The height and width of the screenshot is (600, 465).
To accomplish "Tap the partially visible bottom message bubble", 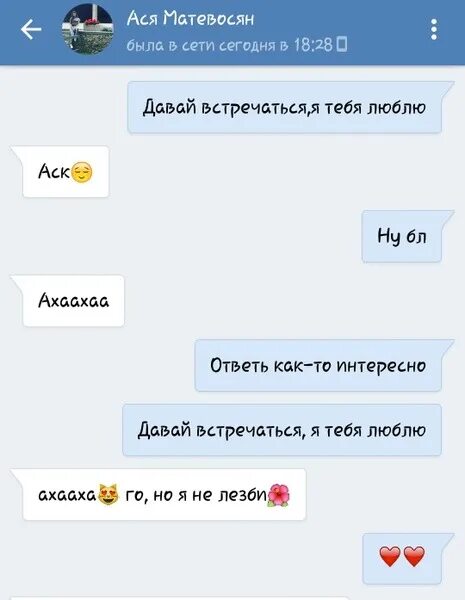I will pyautogui.click(x=180, y=598).
